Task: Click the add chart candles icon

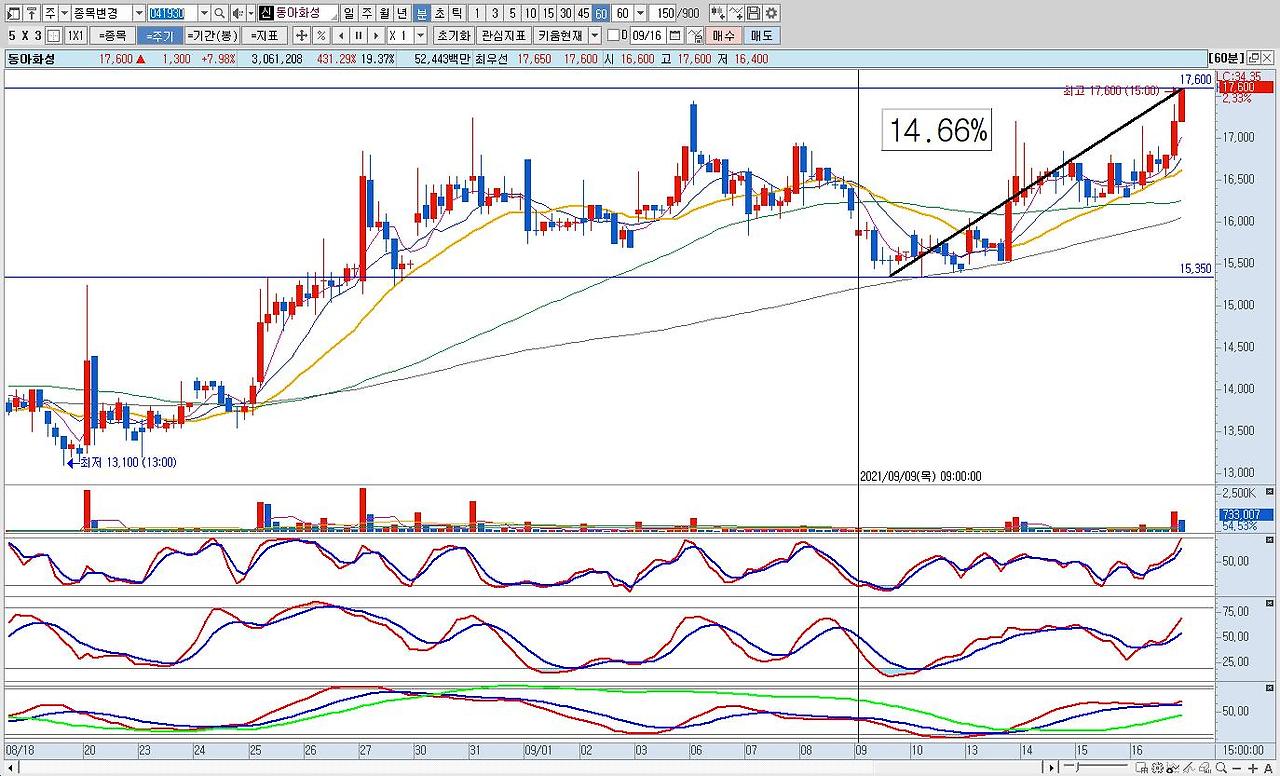Action: point(718,13)
